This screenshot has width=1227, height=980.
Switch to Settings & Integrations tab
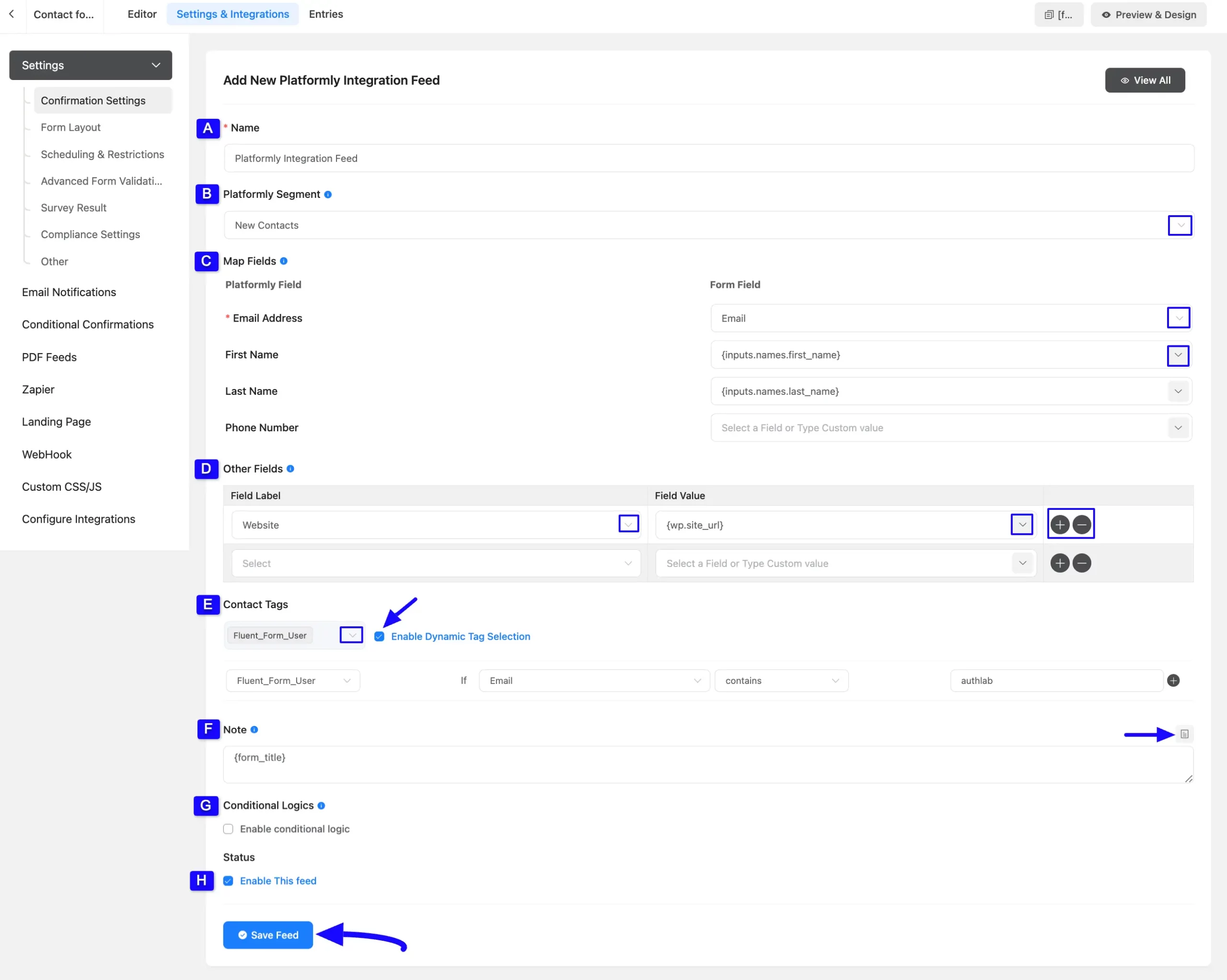tap(233, 14)
